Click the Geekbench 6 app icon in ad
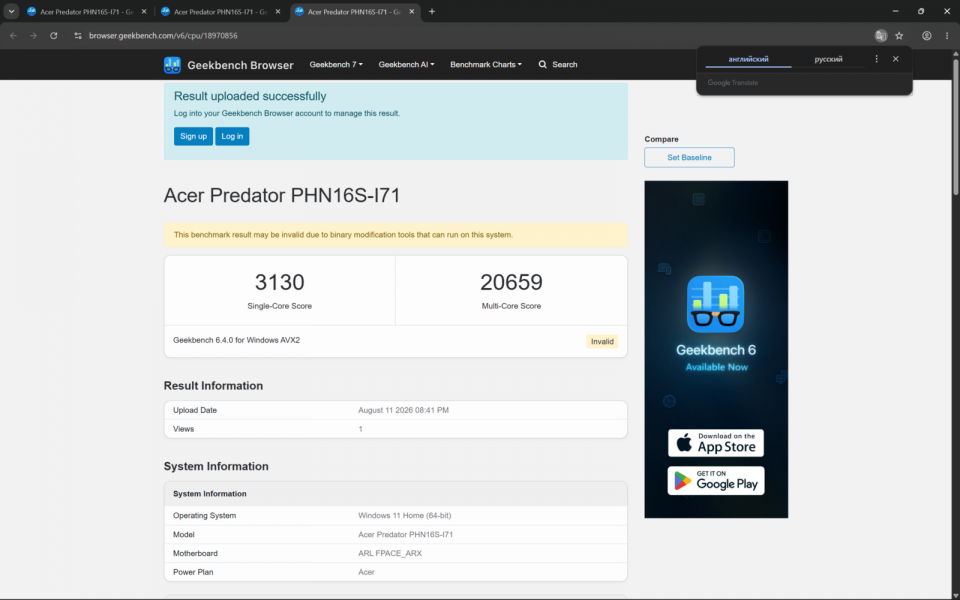 point(715,304)
